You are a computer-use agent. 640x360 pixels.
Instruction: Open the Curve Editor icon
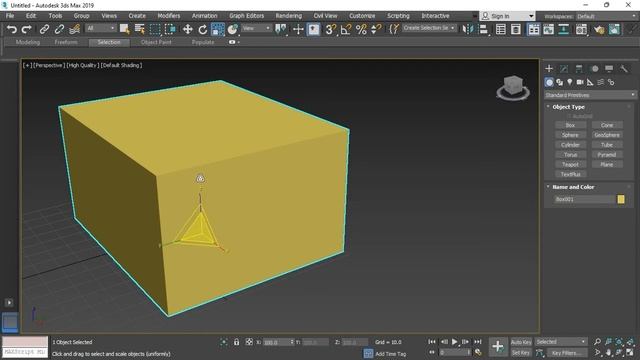coord(549,29)
